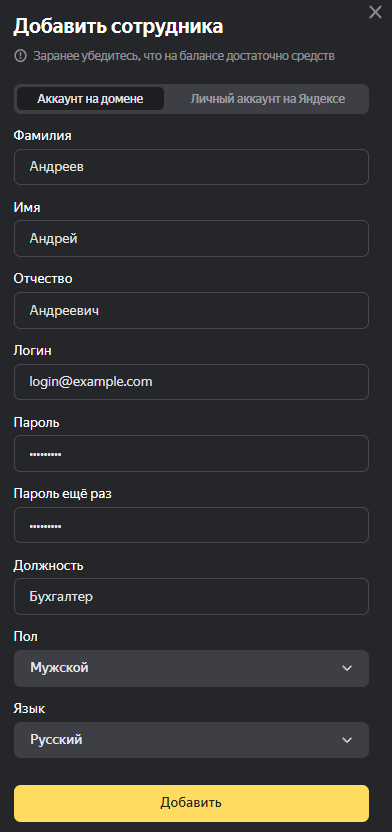Focus the Имя field containing Андрей
Image resolution: width=392 pixels, height=832 pixels.
[x=191, y=239]
